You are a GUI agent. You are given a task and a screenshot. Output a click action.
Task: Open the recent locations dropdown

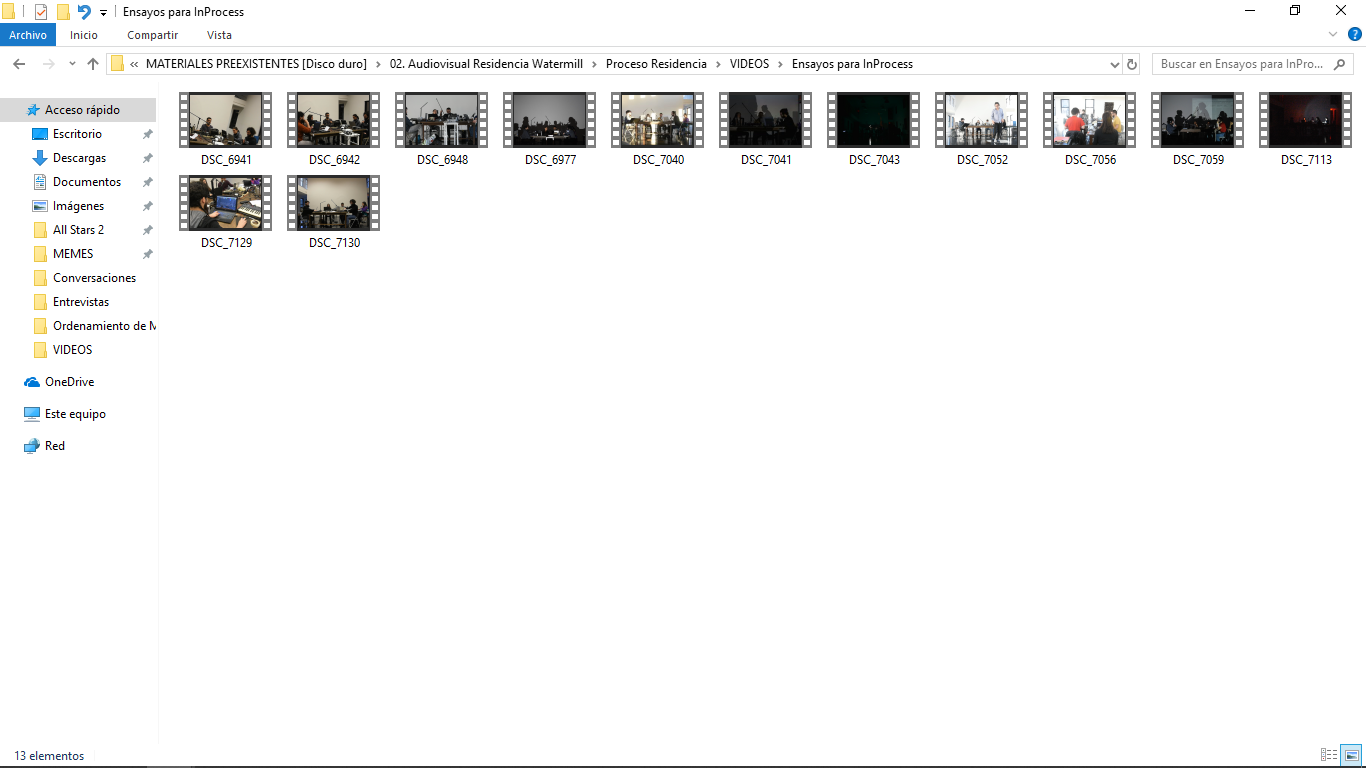click(72, 64)
